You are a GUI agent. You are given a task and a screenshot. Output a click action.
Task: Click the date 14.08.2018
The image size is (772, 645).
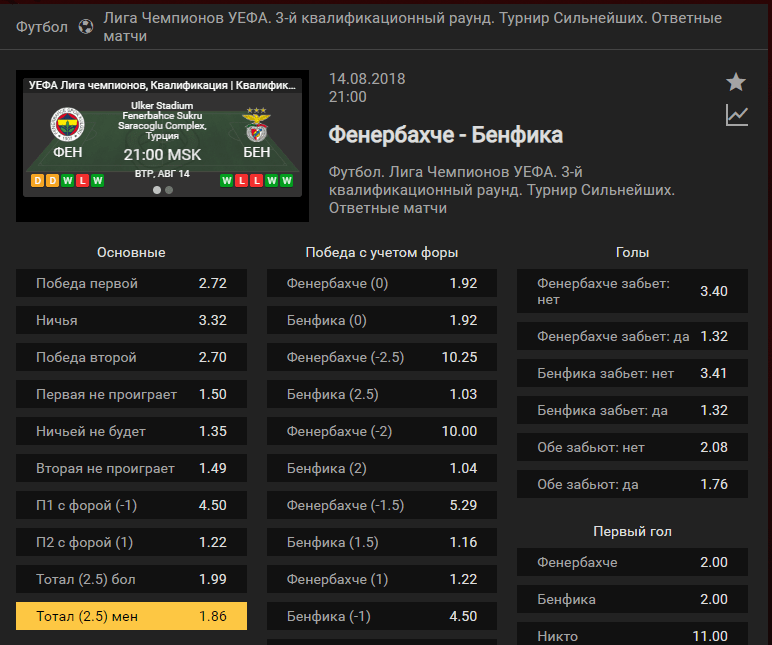(367, 79)
